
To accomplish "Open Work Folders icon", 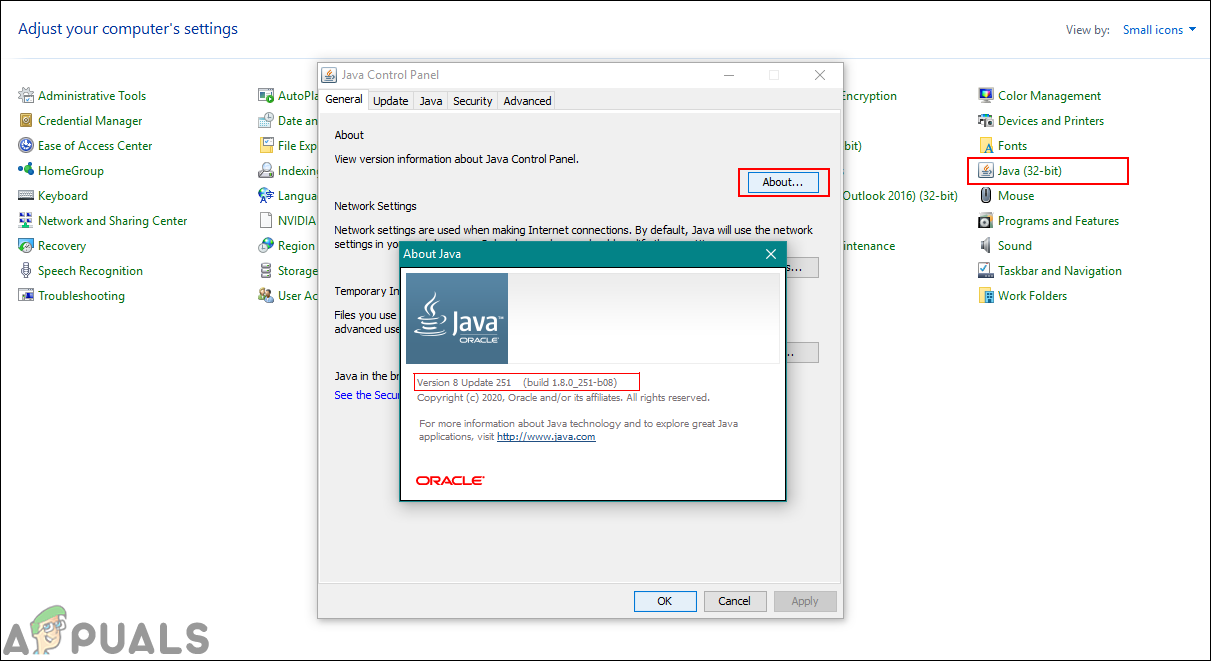I will pyautogui.click(x=986, y=296).
